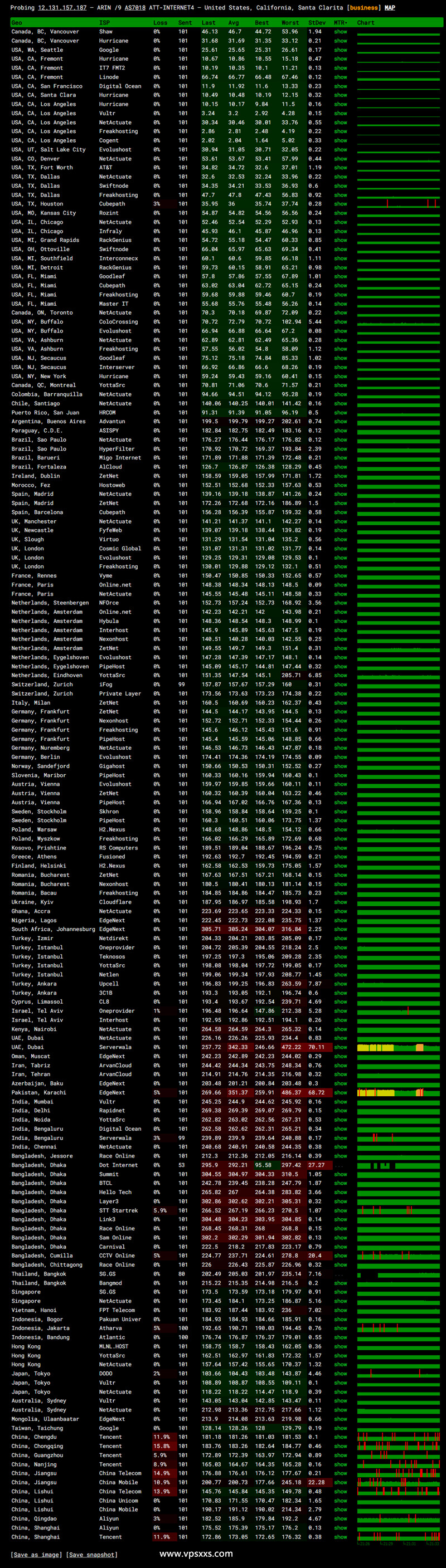
Task: Show MTR for Karachi EdgeNext row
Action: click(x=340, y=1093)
